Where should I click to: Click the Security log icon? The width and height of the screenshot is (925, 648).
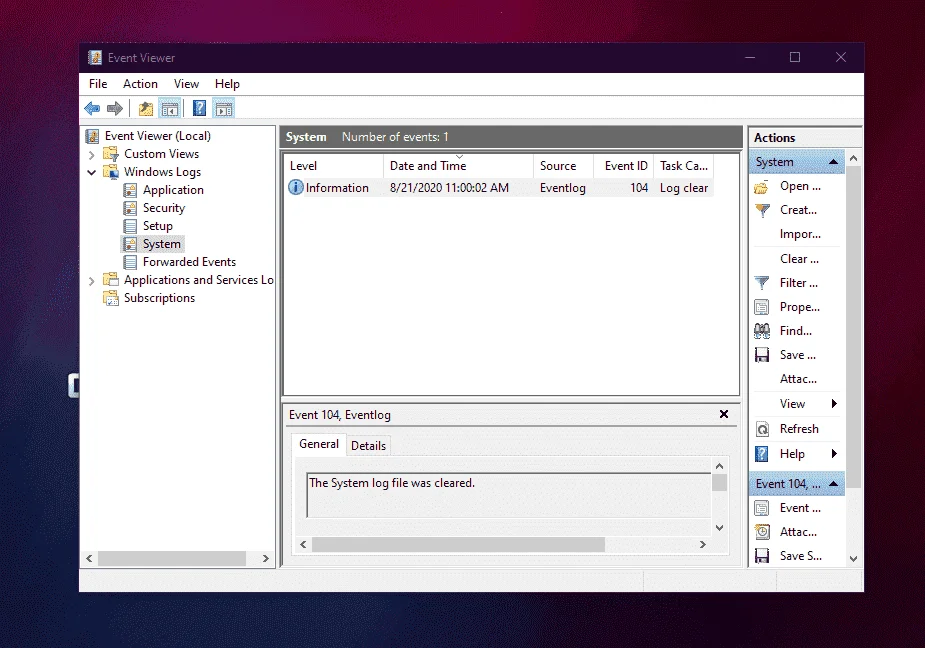click(130, 208)
